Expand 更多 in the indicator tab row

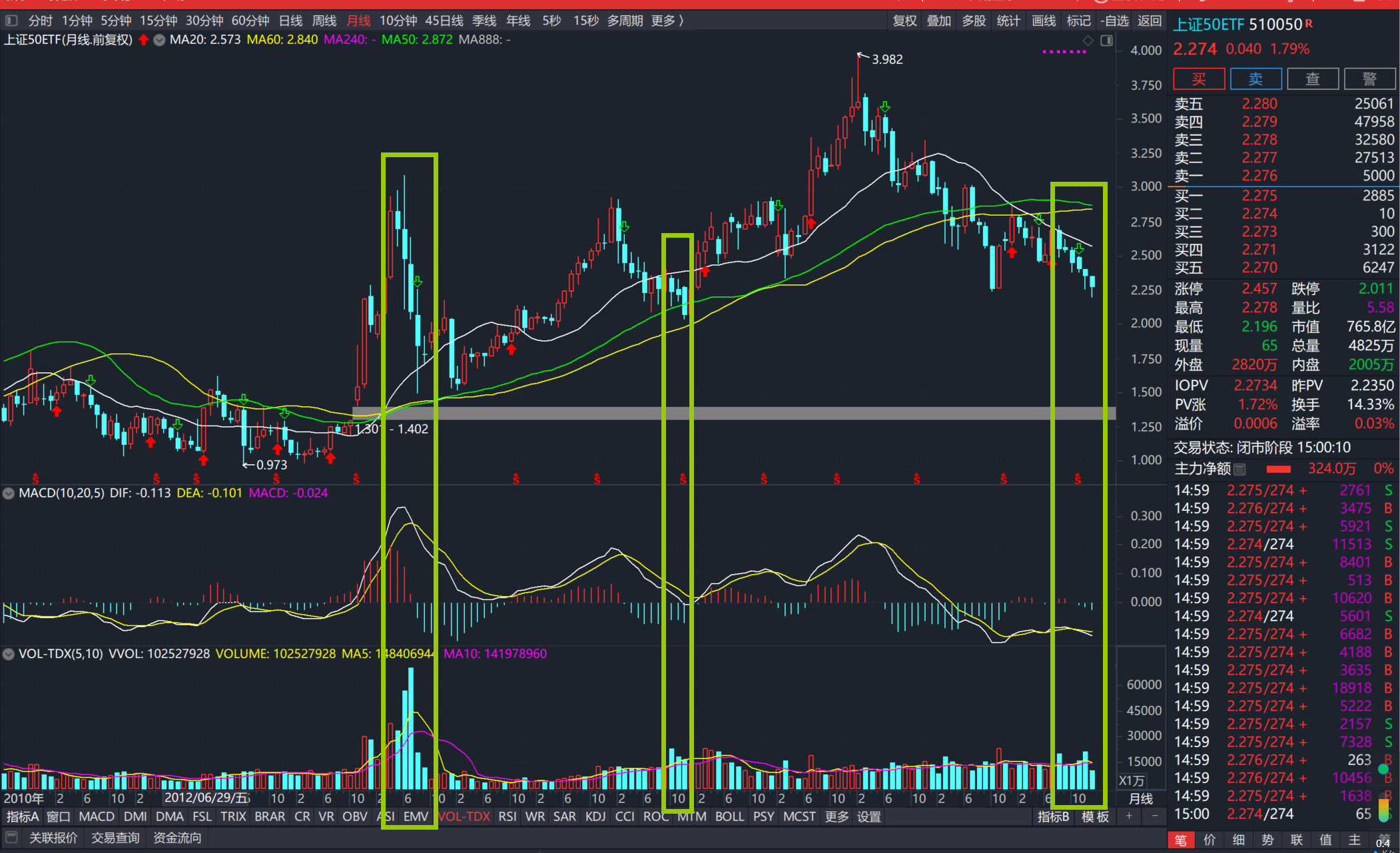837,816
